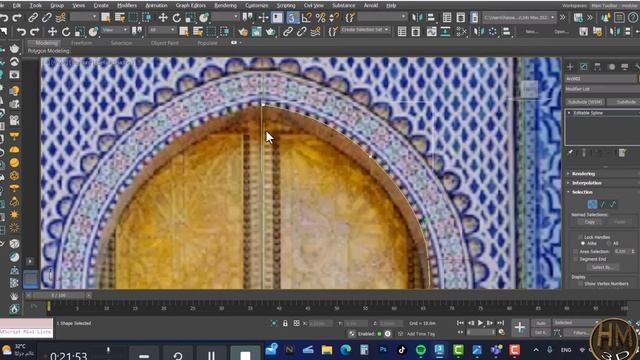640x360 pixels.
Task: Toggle the Keyboard Shortcut Override button
Action: pyautogui.click(x=278, y=18)
